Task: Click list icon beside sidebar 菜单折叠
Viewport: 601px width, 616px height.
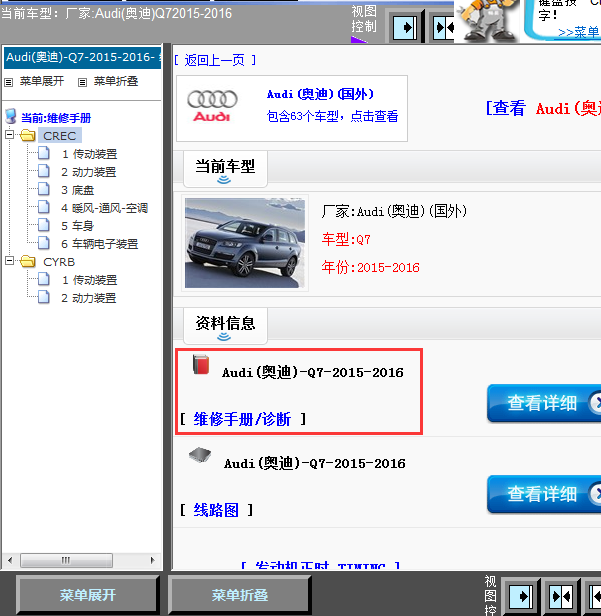Action: (82, 82)
